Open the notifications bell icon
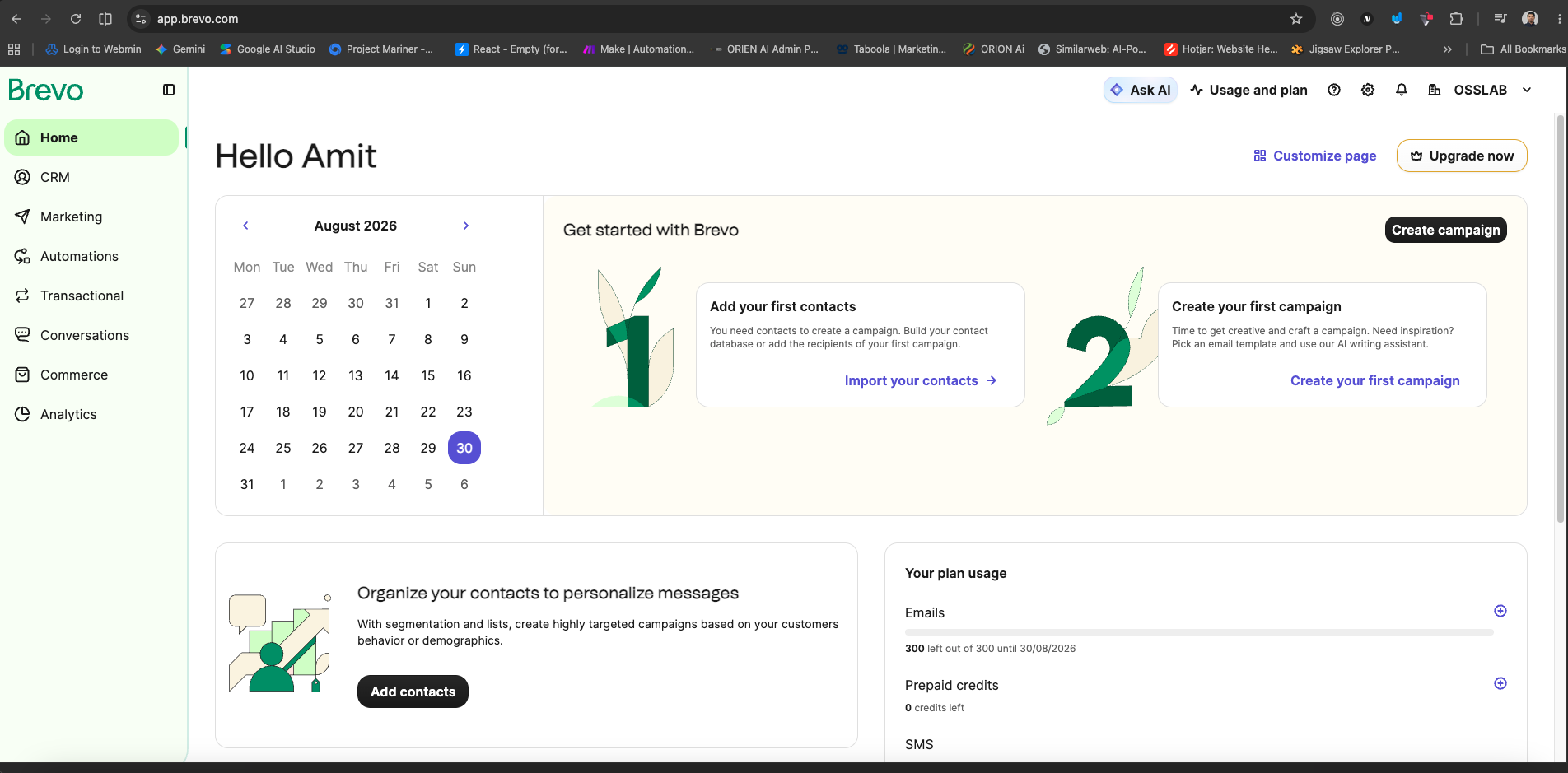The image size is (1568, 773). click(1402, 90)
